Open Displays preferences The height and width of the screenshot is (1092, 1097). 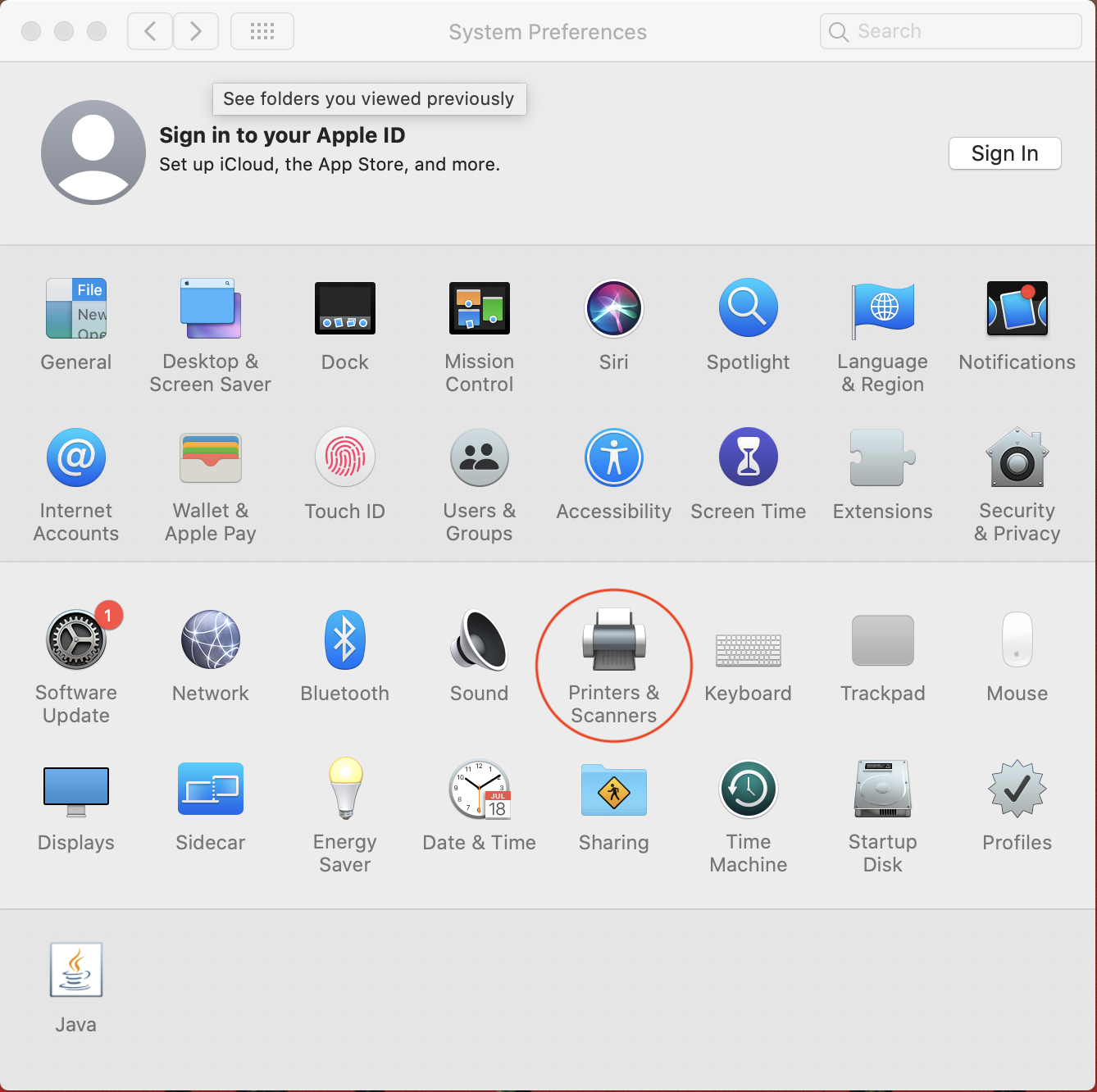(76, 791)
